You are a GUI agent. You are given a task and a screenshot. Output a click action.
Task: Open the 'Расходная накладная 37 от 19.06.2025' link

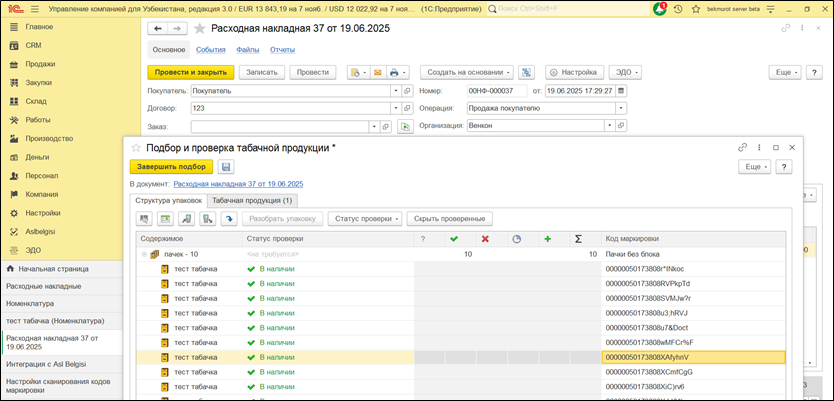(238, 184)
